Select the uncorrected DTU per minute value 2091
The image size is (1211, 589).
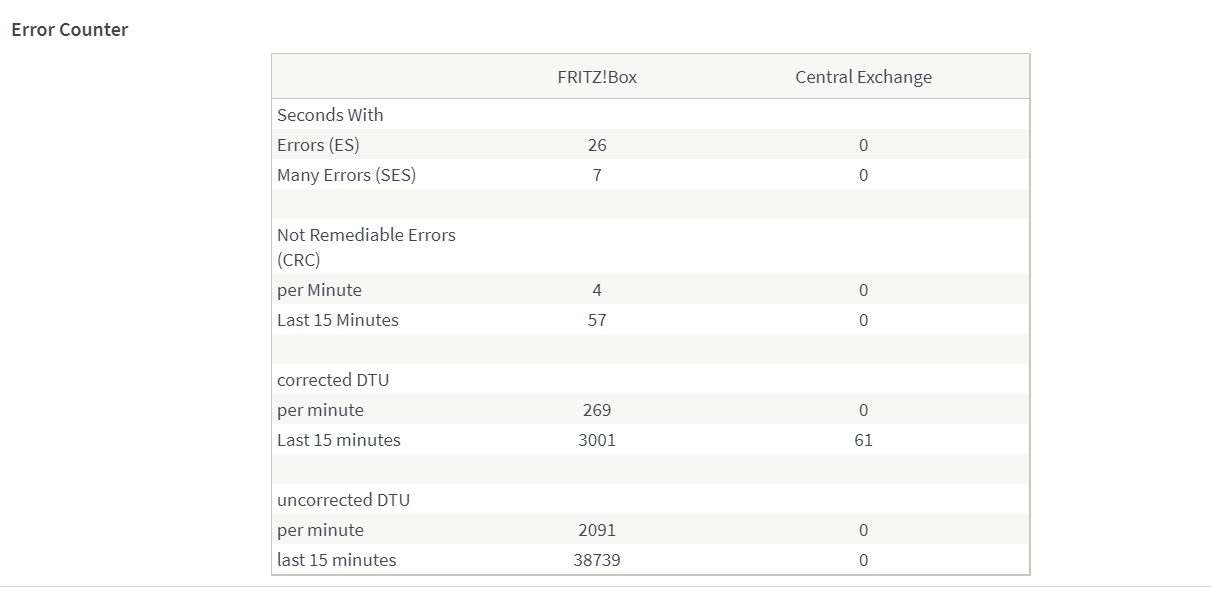pos(597,530)
